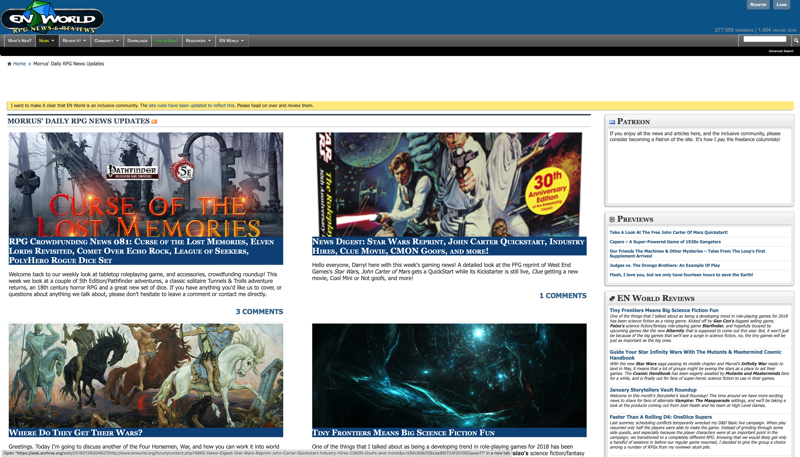Screen dimensions: 800x457
Task: Open Judges vs. The Drongo Brothers link
Action: 664,265
